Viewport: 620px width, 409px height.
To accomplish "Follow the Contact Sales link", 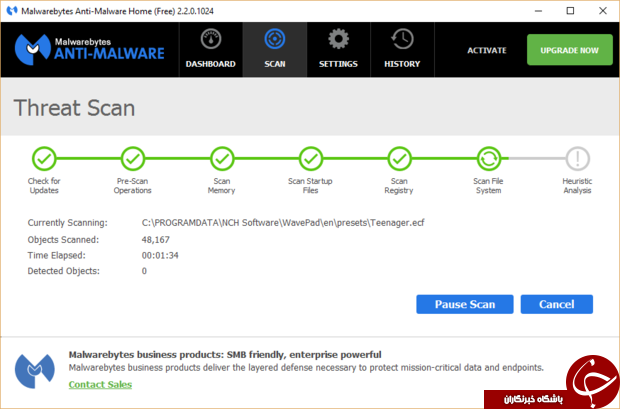I will [100, 384].
